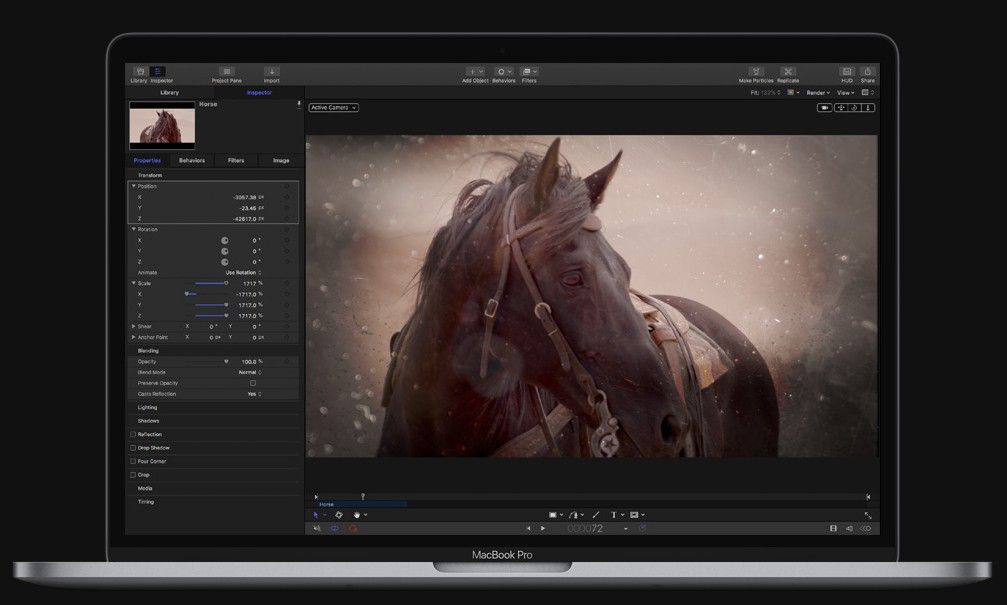1007x605 pixels.
Task: Click the 3D orbit view tool icon
Action: coord(854,107)
